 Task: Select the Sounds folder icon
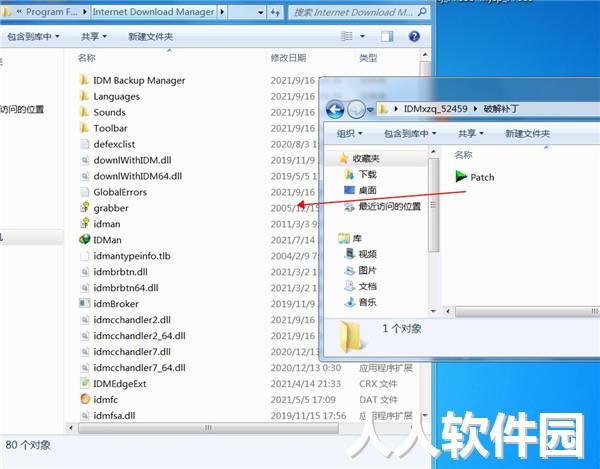[85, 112]
